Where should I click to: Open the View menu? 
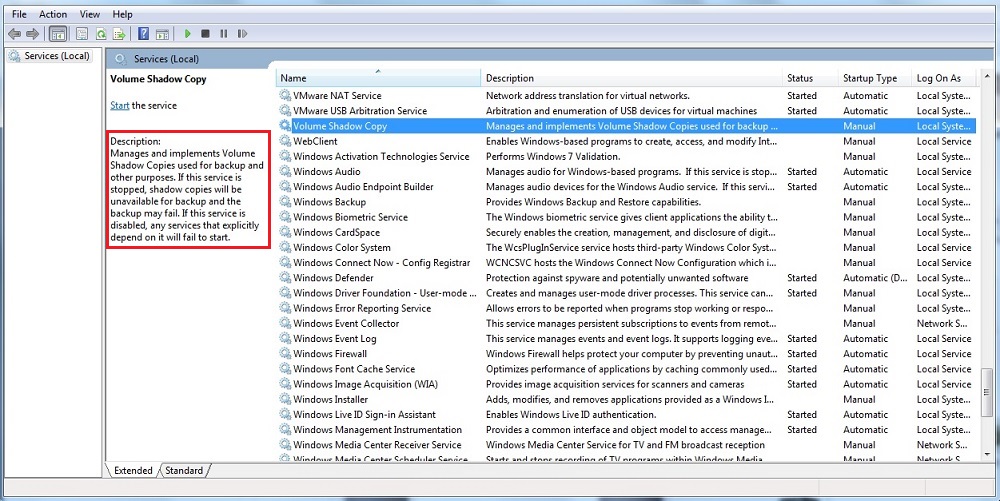[x=89, y=13]
